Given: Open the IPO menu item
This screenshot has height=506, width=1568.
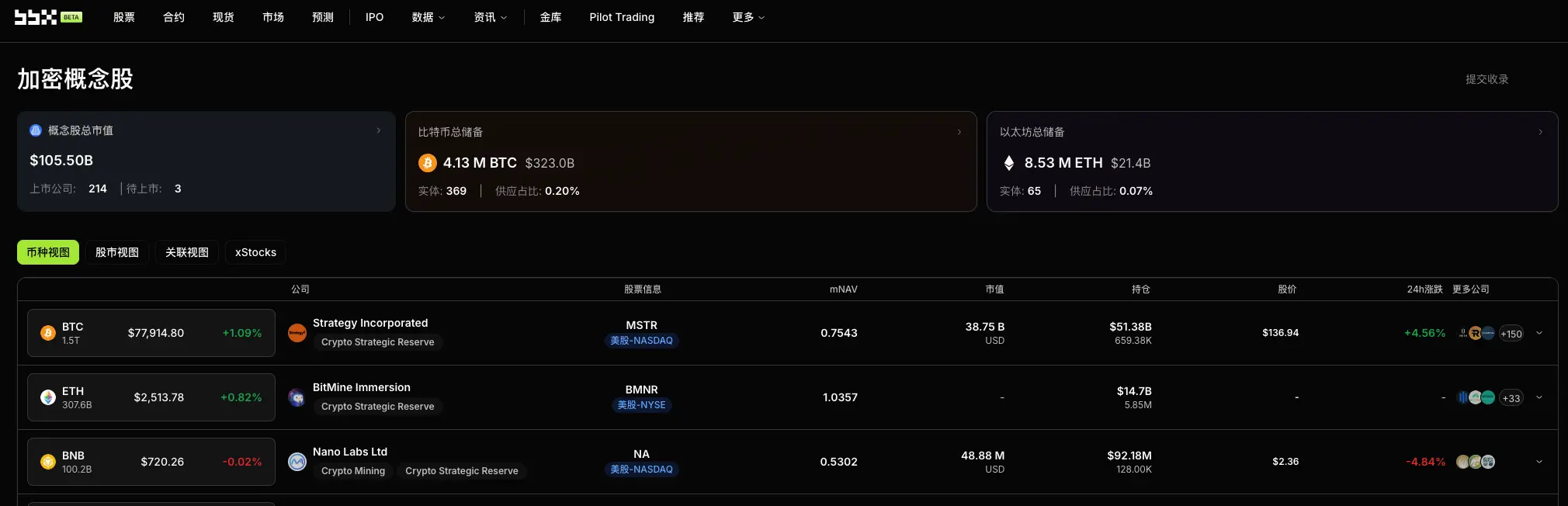Looking at the screenshot, I should click(x=375, y=17).
